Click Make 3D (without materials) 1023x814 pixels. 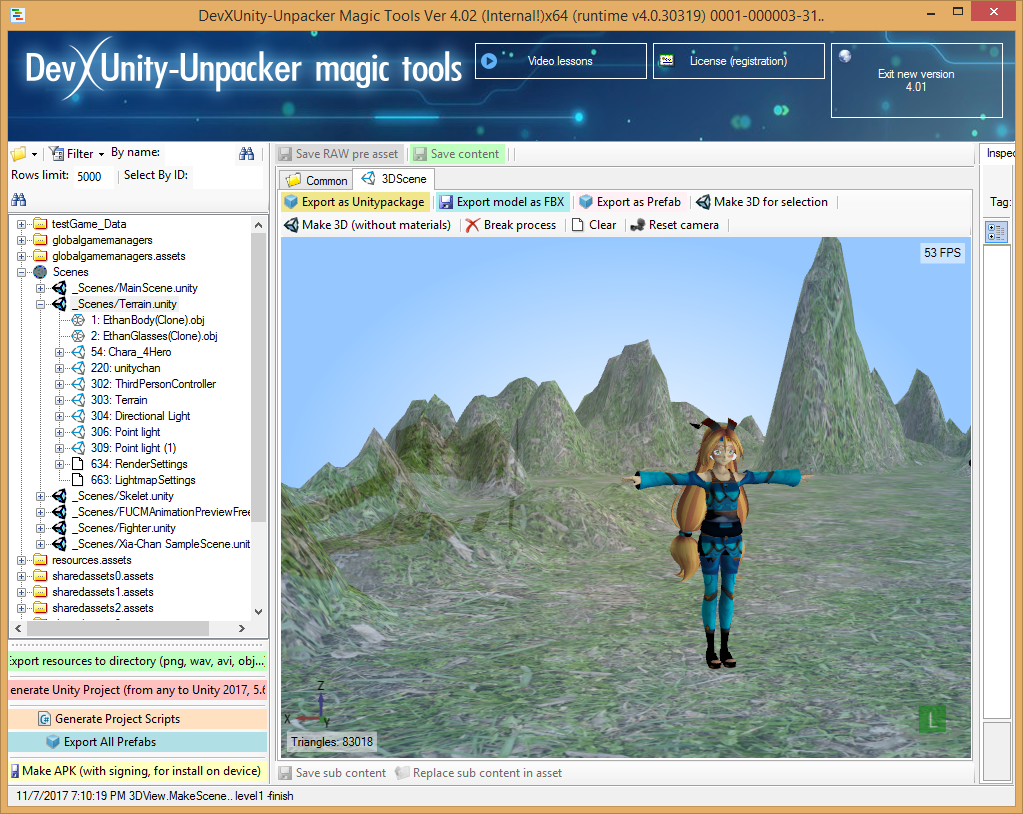coord(368,225)
